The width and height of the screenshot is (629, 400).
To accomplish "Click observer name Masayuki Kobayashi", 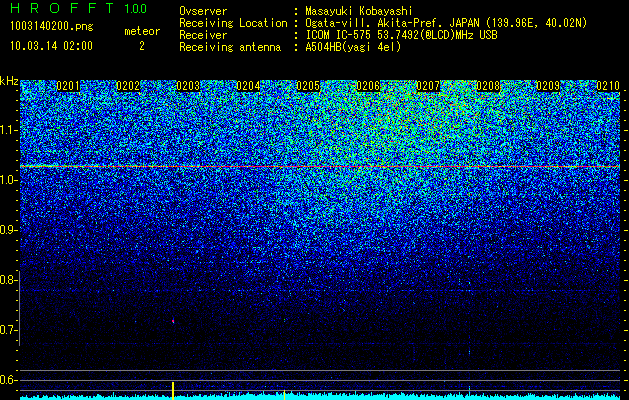I will tap(359, 11).
